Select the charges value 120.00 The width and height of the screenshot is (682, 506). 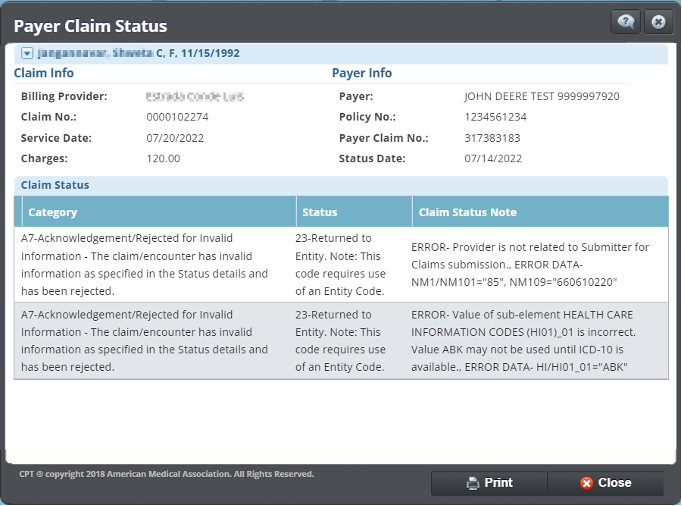click(x=163, y=158)
